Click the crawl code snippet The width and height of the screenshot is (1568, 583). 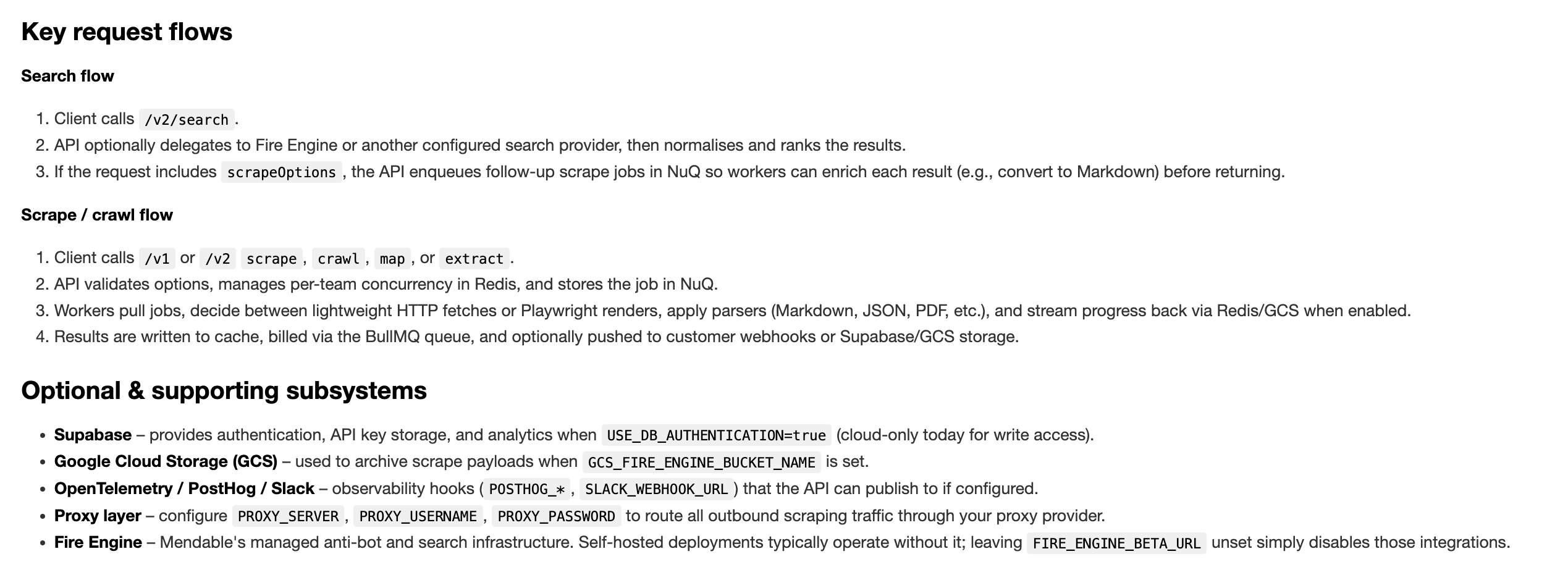338,259
